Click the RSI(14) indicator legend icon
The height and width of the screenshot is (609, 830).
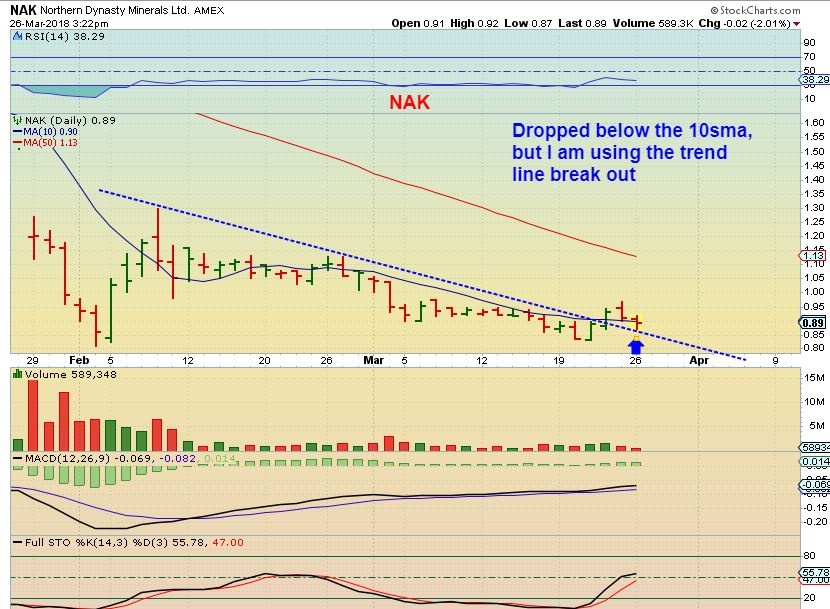point(16,35)
